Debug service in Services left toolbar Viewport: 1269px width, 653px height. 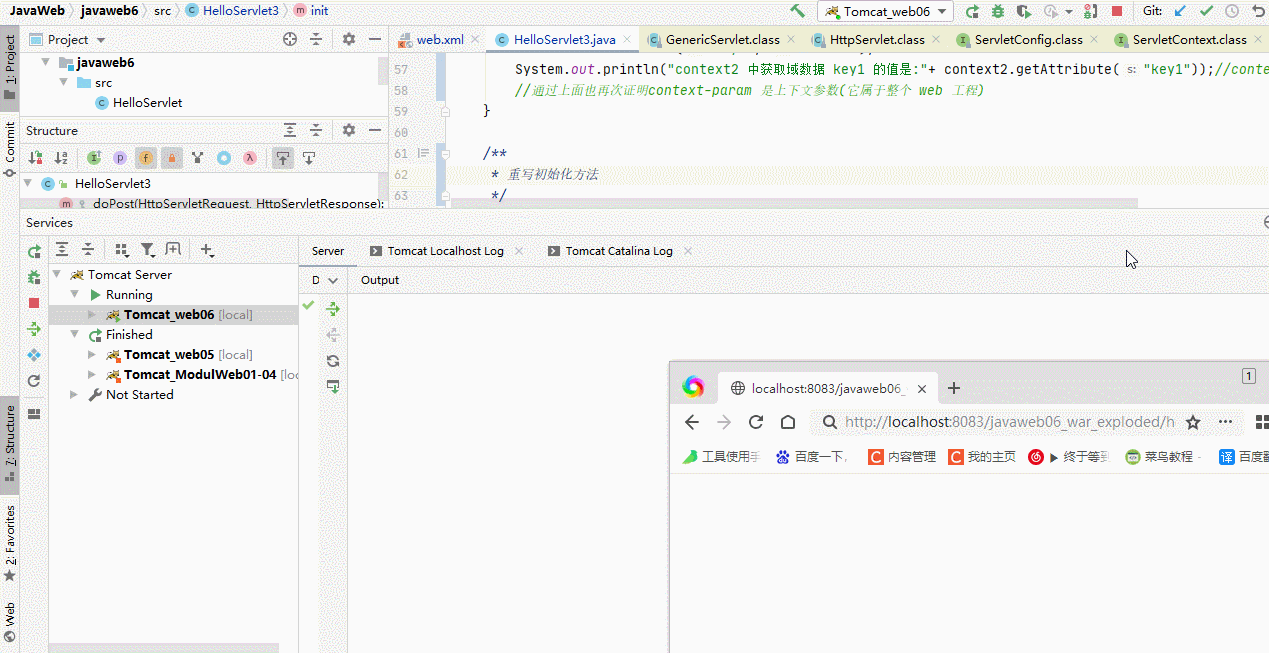tap(34, 277)
